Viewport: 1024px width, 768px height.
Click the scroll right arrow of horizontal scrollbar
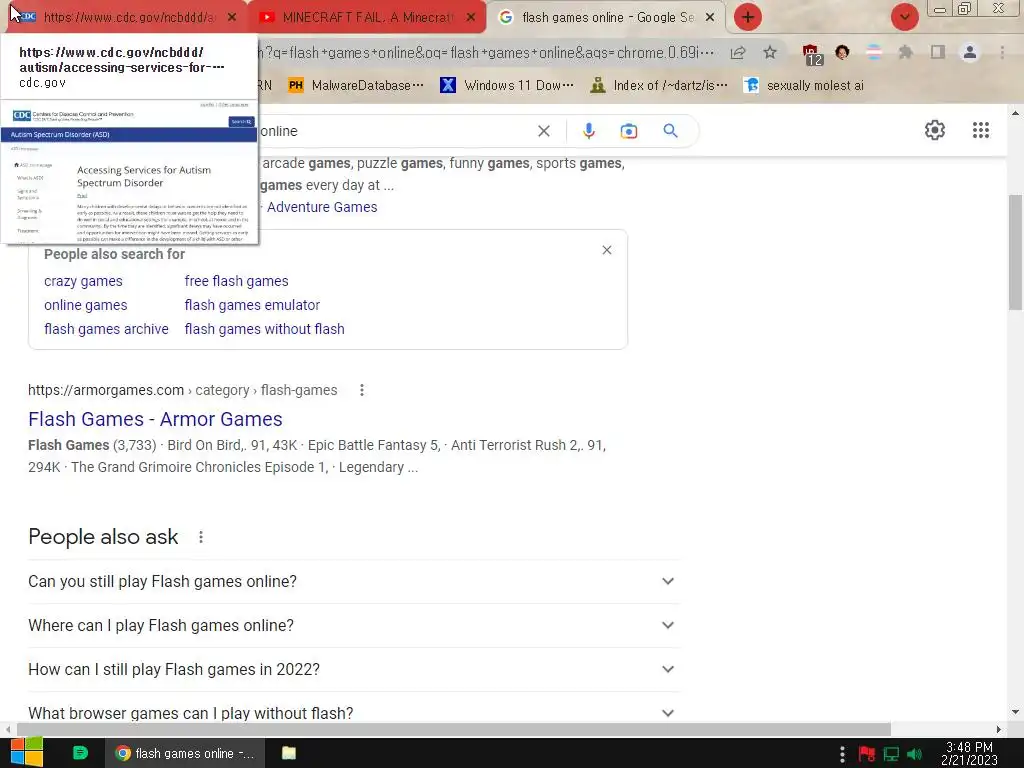[x=999, y=729]
